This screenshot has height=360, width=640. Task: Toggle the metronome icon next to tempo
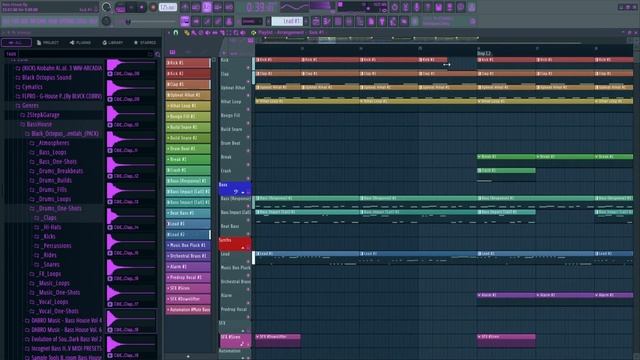(x=185, y=7)
